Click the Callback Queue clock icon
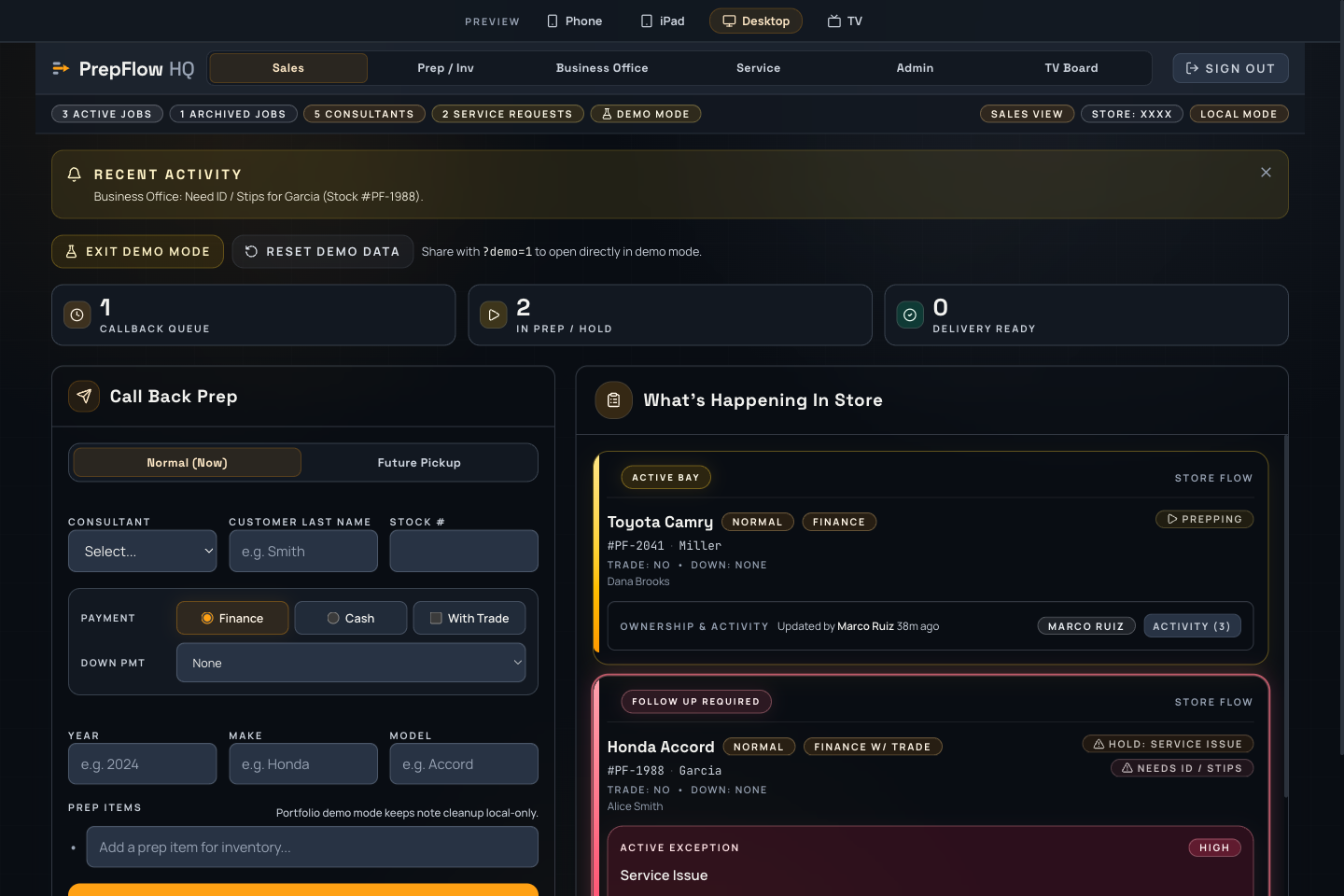The image size is (1344, 896). [77, 315]
